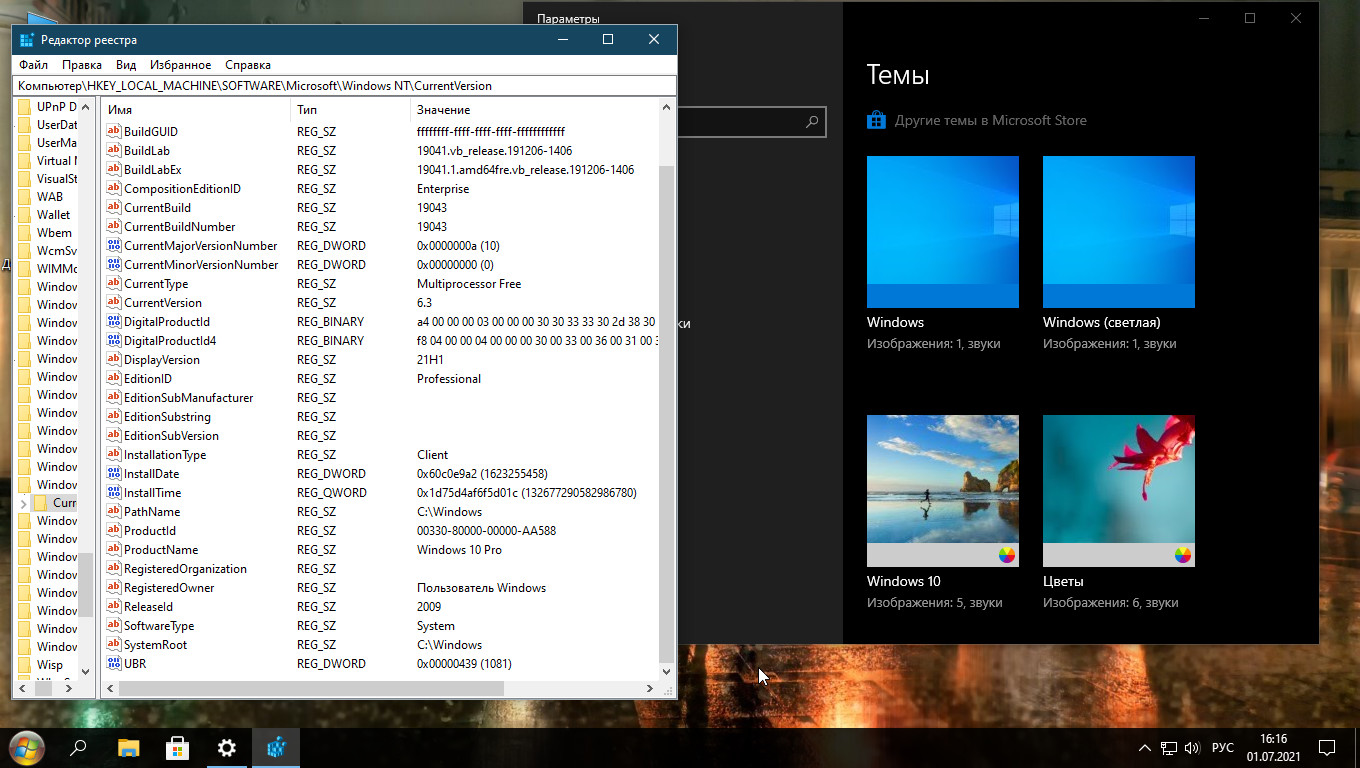Image resolution: width=1360 pixels, height=768 pixels.
Task: Click the volume speaker tray icon
Action: [x=1192, y=748]
